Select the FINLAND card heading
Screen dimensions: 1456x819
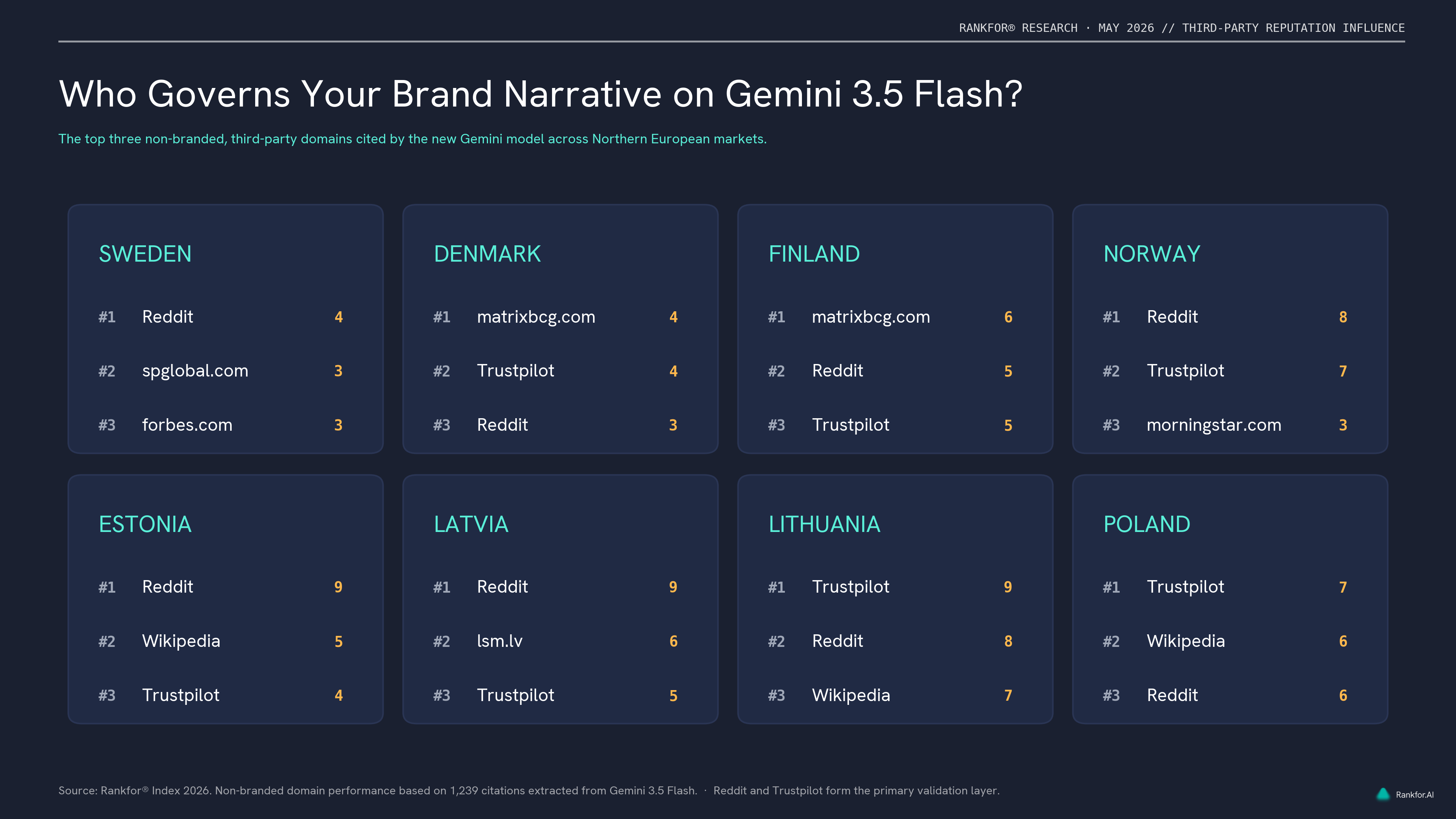(x=814, y=254)
